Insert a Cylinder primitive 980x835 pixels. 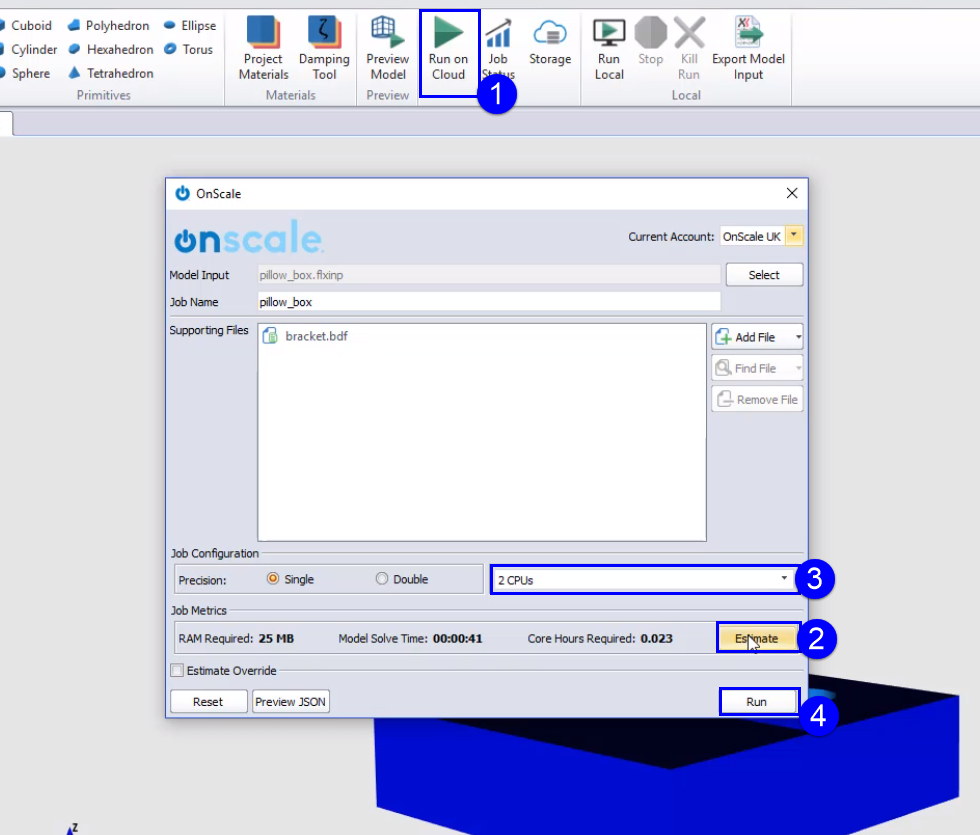pyautogui.click(x=29, y=49)
